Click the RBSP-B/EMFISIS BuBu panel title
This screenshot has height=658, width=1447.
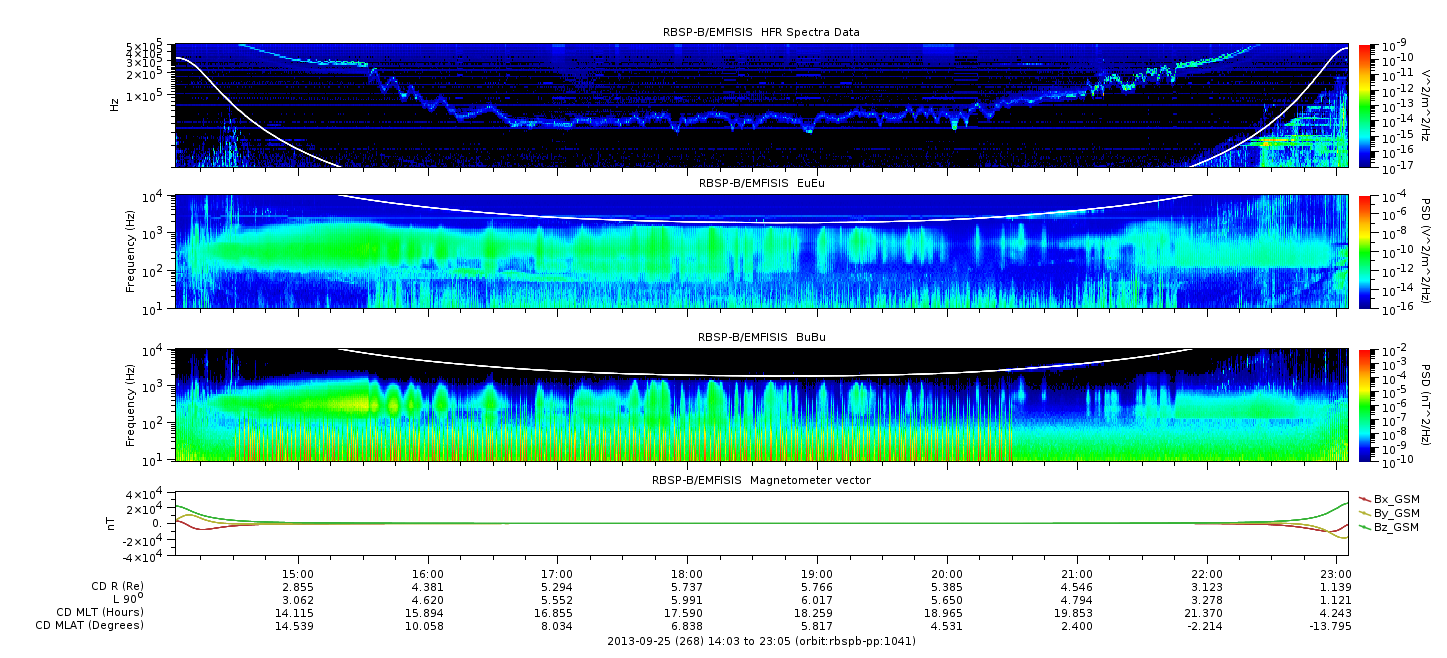pos(761,338)
